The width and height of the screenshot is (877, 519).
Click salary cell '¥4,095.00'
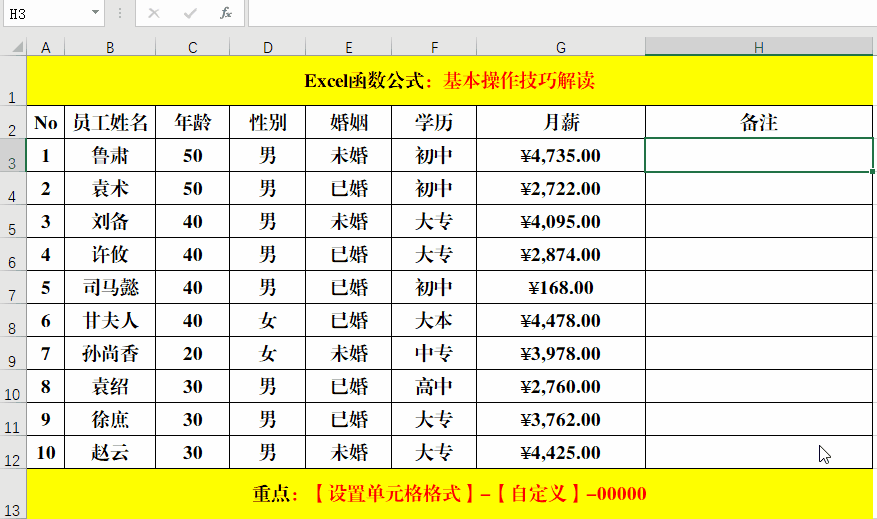tap(561, 221)
